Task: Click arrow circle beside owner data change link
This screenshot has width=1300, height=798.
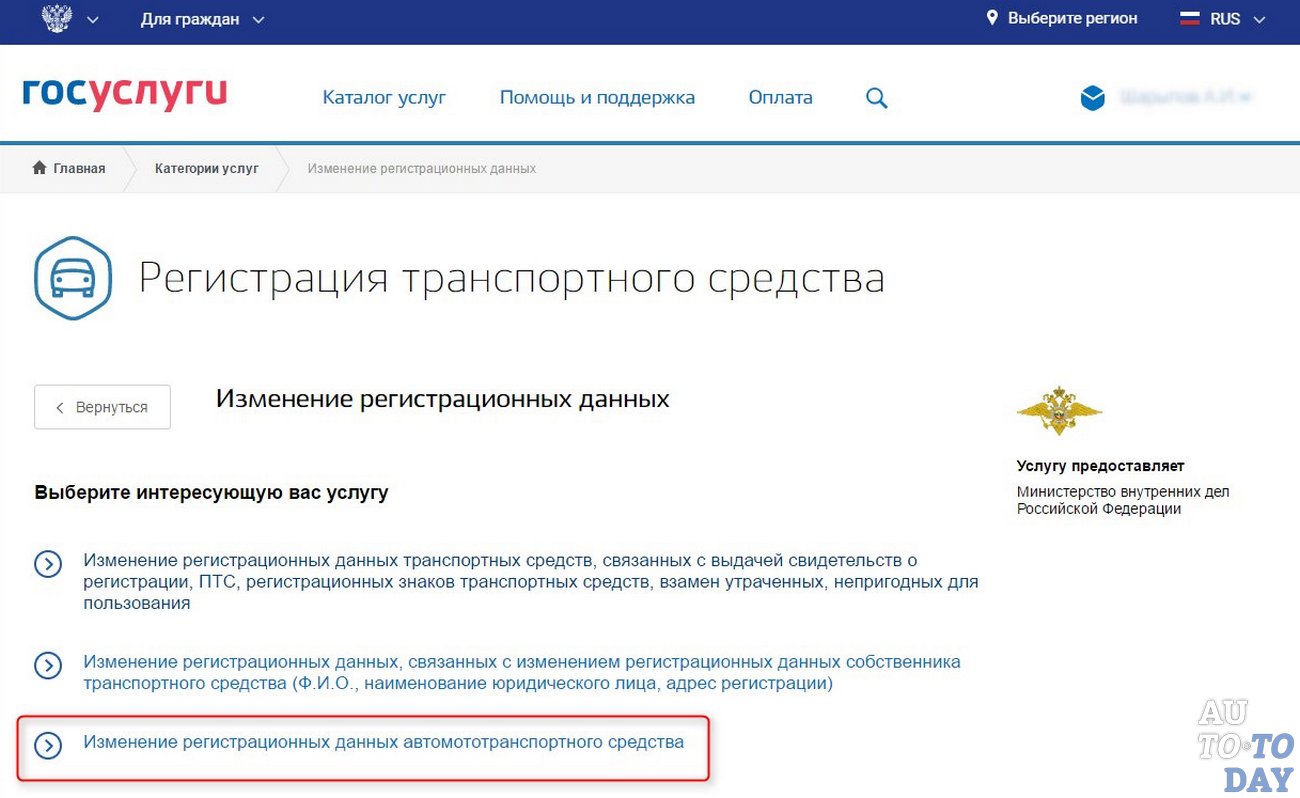Action: click(x=48, y=666)
